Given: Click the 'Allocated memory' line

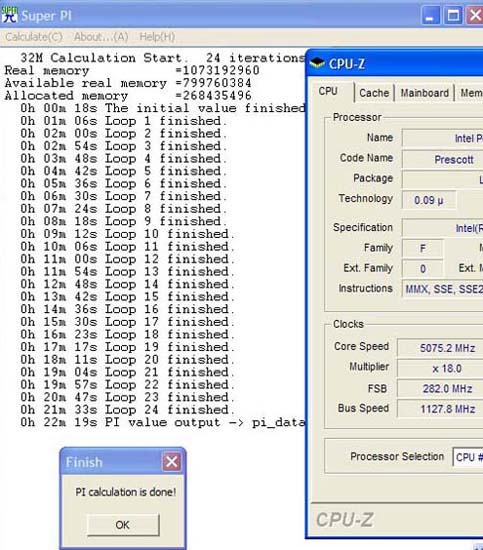Looking at the screenshot, I should coord(128,95).
